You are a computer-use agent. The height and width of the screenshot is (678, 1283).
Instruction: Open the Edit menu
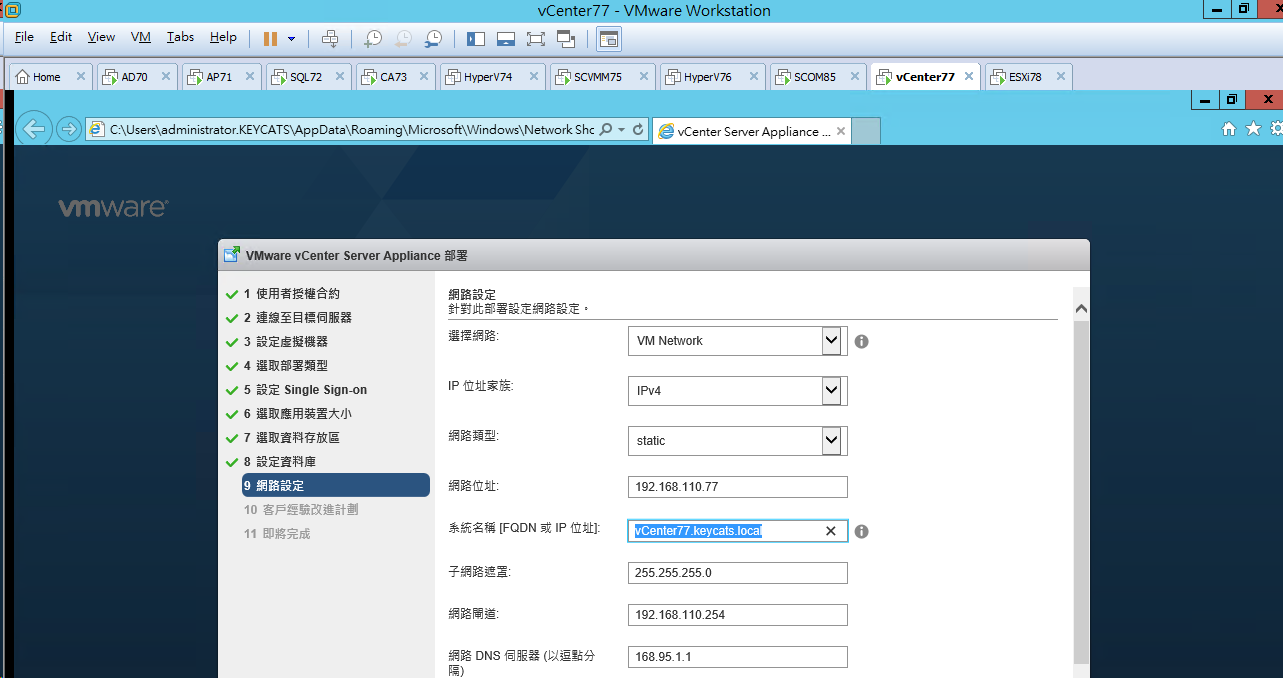pyautogui.click(x=61, y=37)
